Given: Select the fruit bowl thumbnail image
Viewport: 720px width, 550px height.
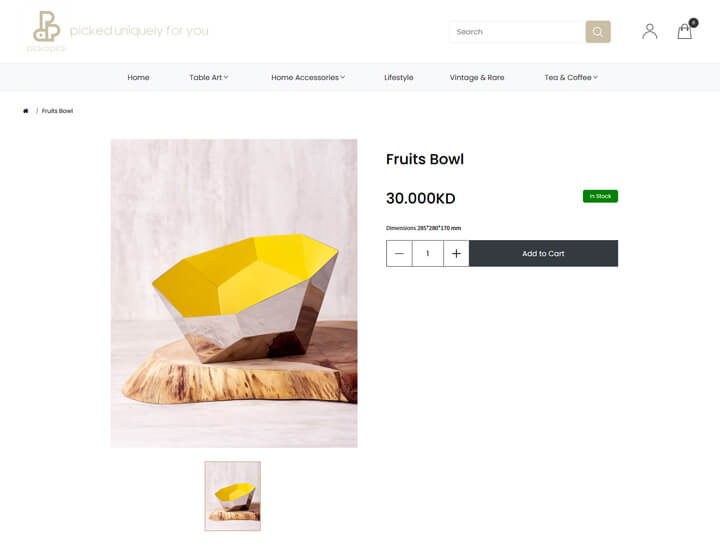Looking at the screenshot, I should 232,496.
